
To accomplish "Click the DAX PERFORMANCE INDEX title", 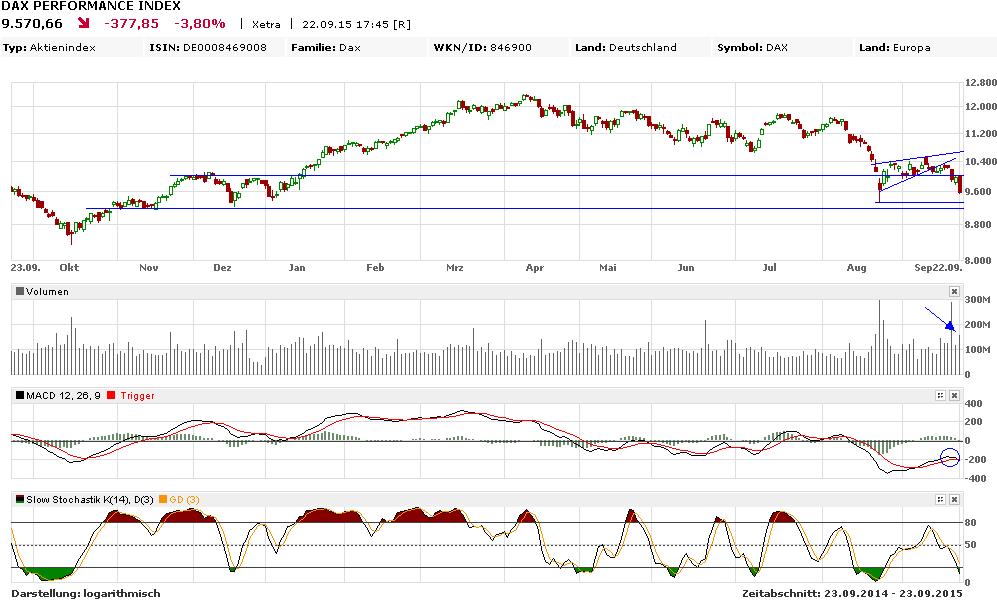I will (x=91, y=6).
